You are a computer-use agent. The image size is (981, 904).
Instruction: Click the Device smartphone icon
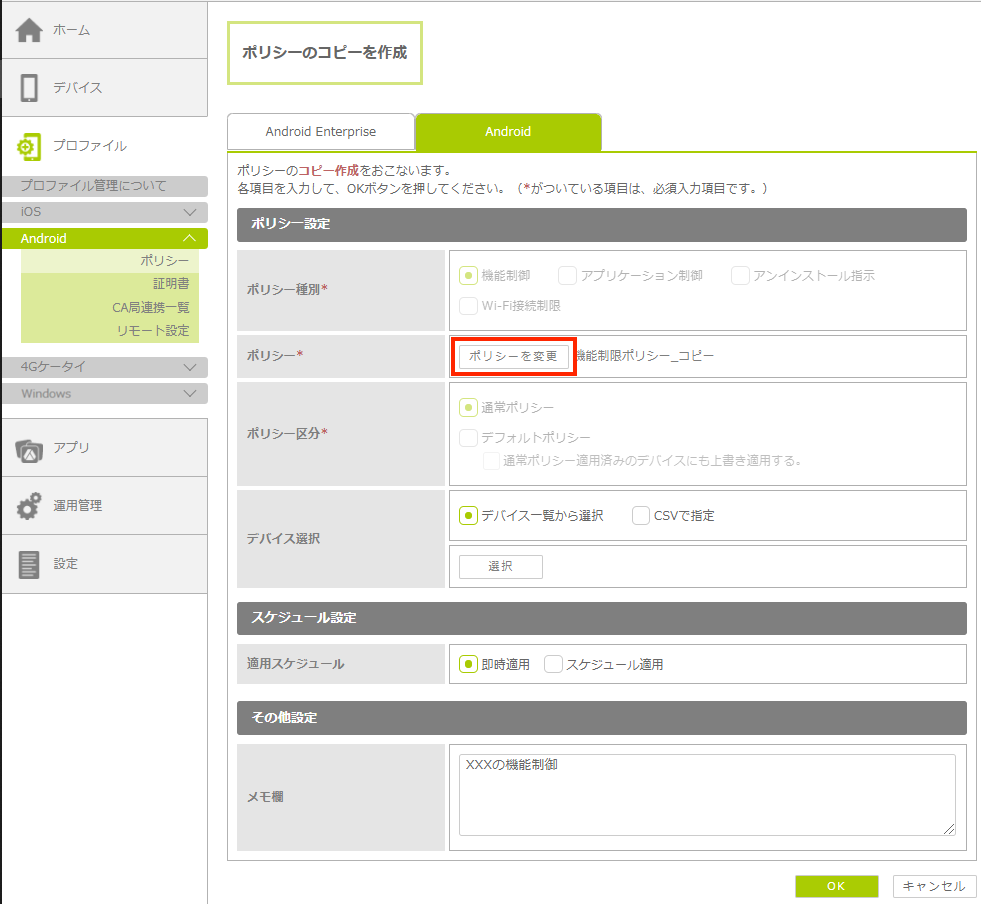tap(29, 88)
